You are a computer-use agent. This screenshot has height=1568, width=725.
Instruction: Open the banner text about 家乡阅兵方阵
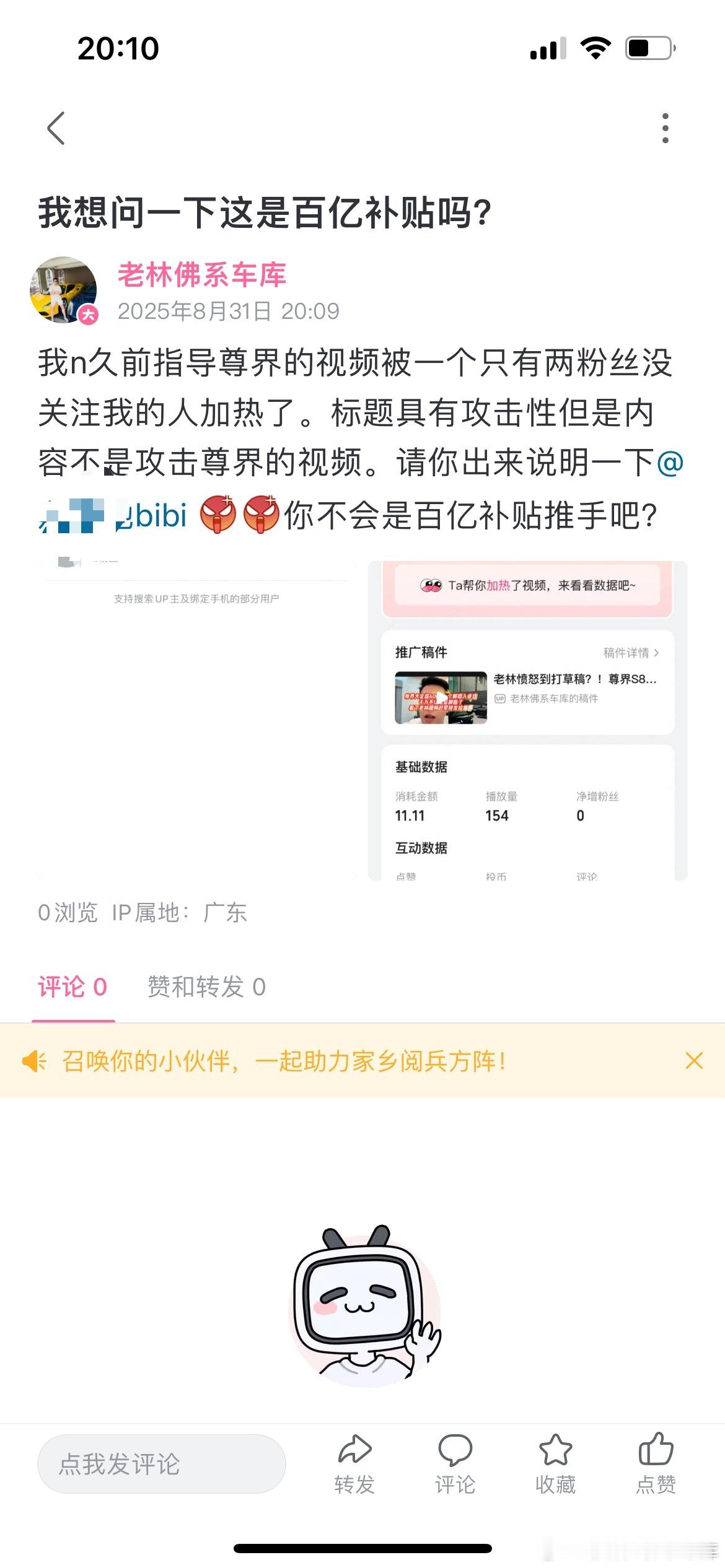(284, 1061)
